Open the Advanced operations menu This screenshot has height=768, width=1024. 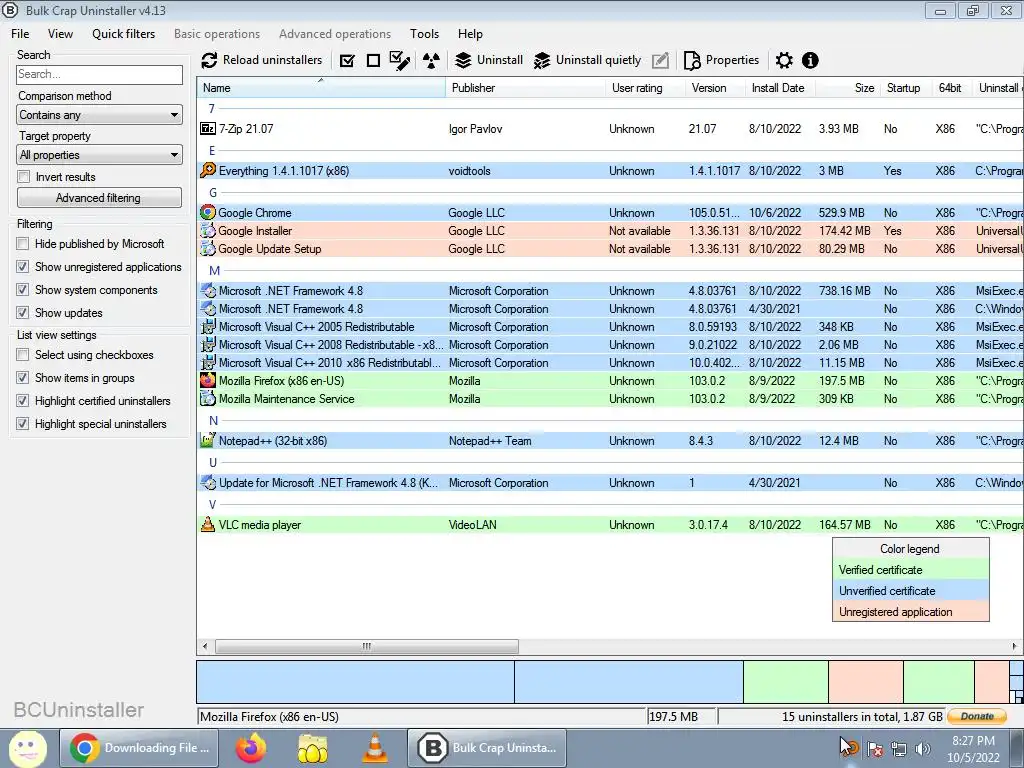pos(335,34)
